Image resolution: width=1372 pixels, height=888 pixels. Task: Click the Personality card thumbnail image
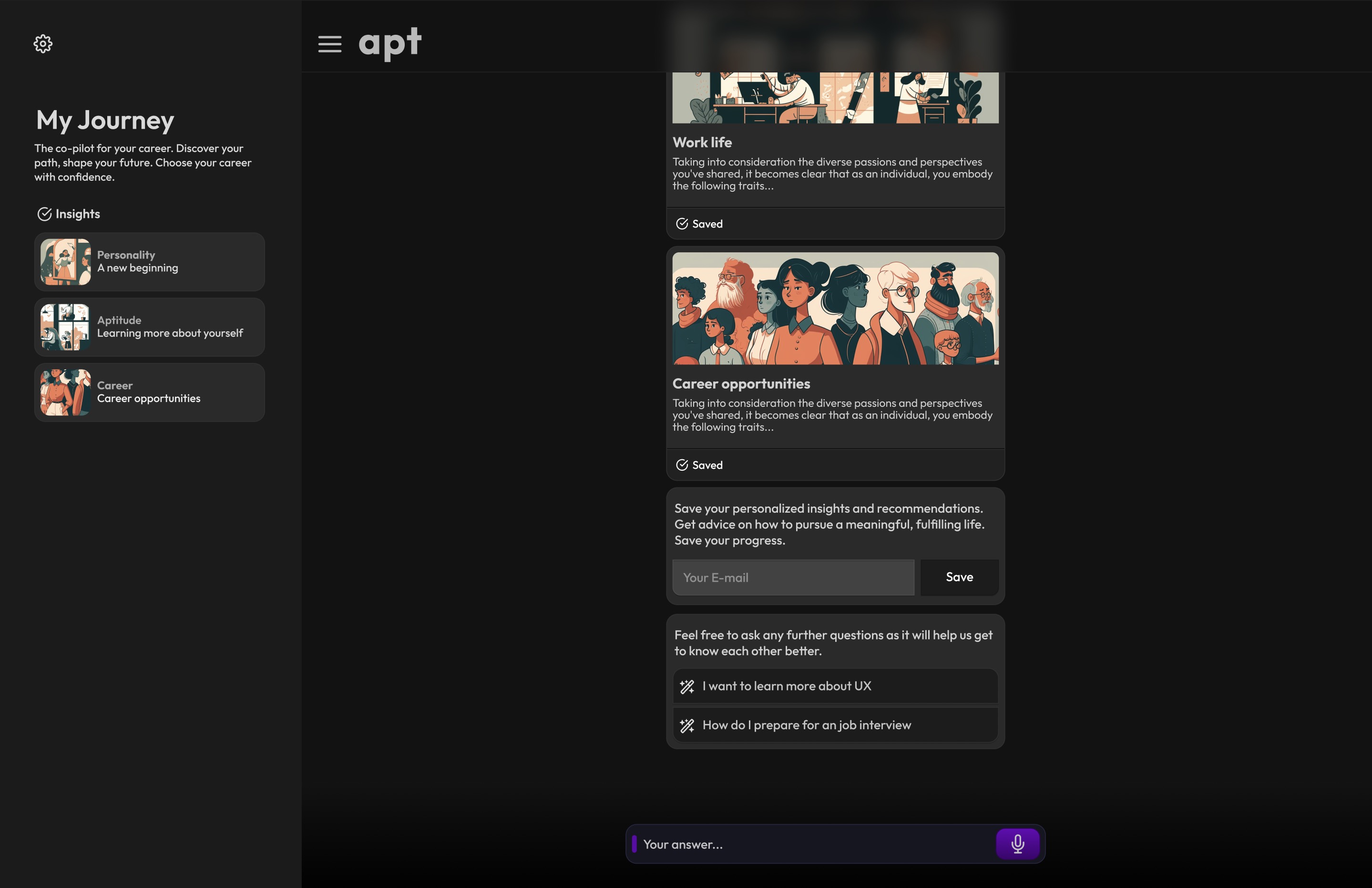(66, 262)
